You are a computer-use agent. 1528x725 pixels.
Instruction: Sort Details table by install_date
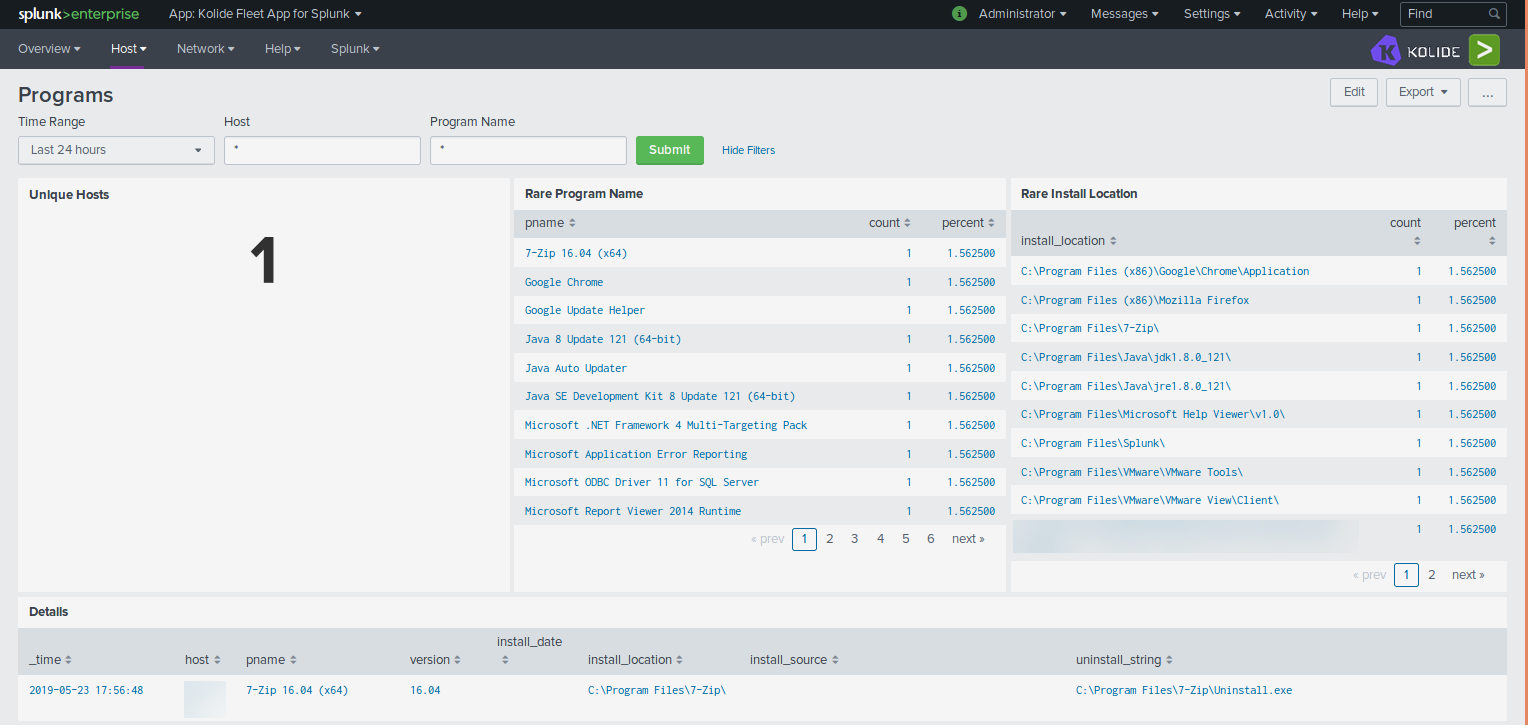(529, 650)
